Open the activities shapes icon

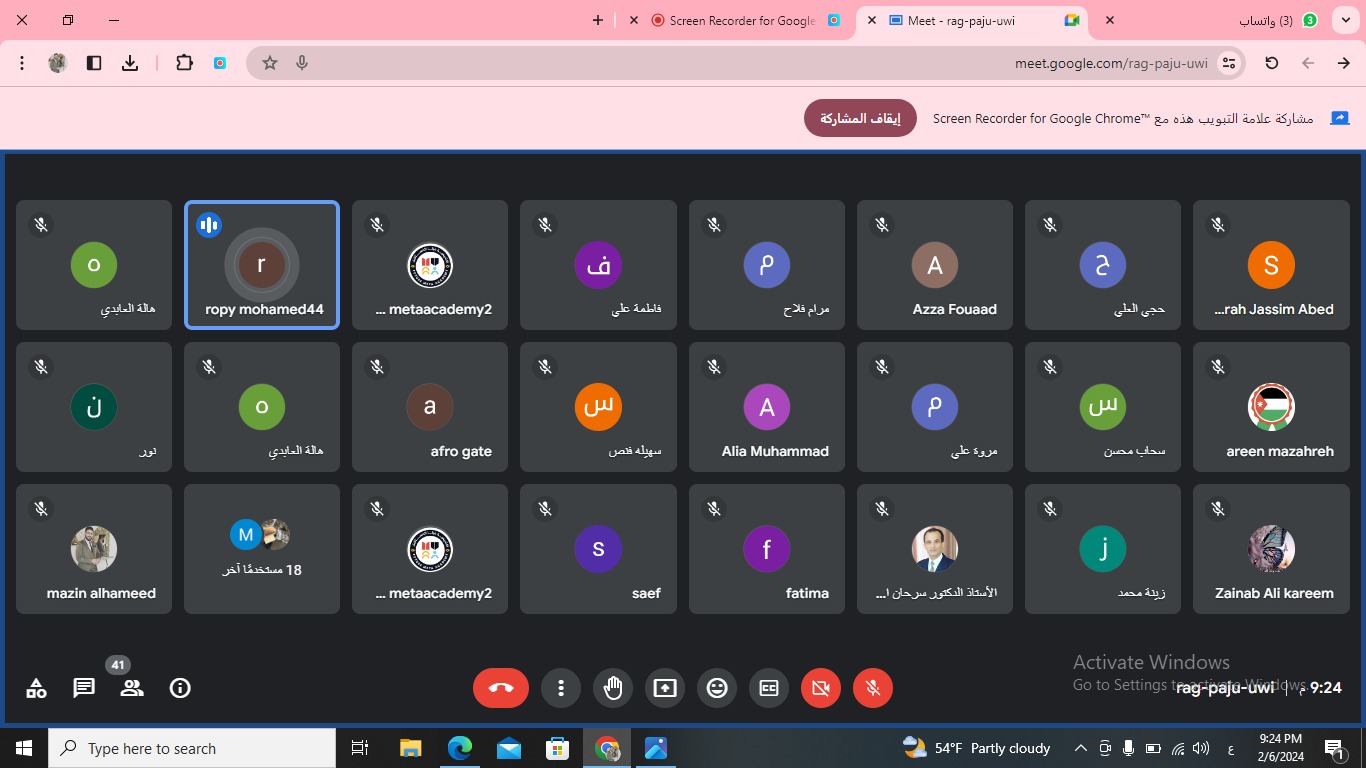(36, 688)
